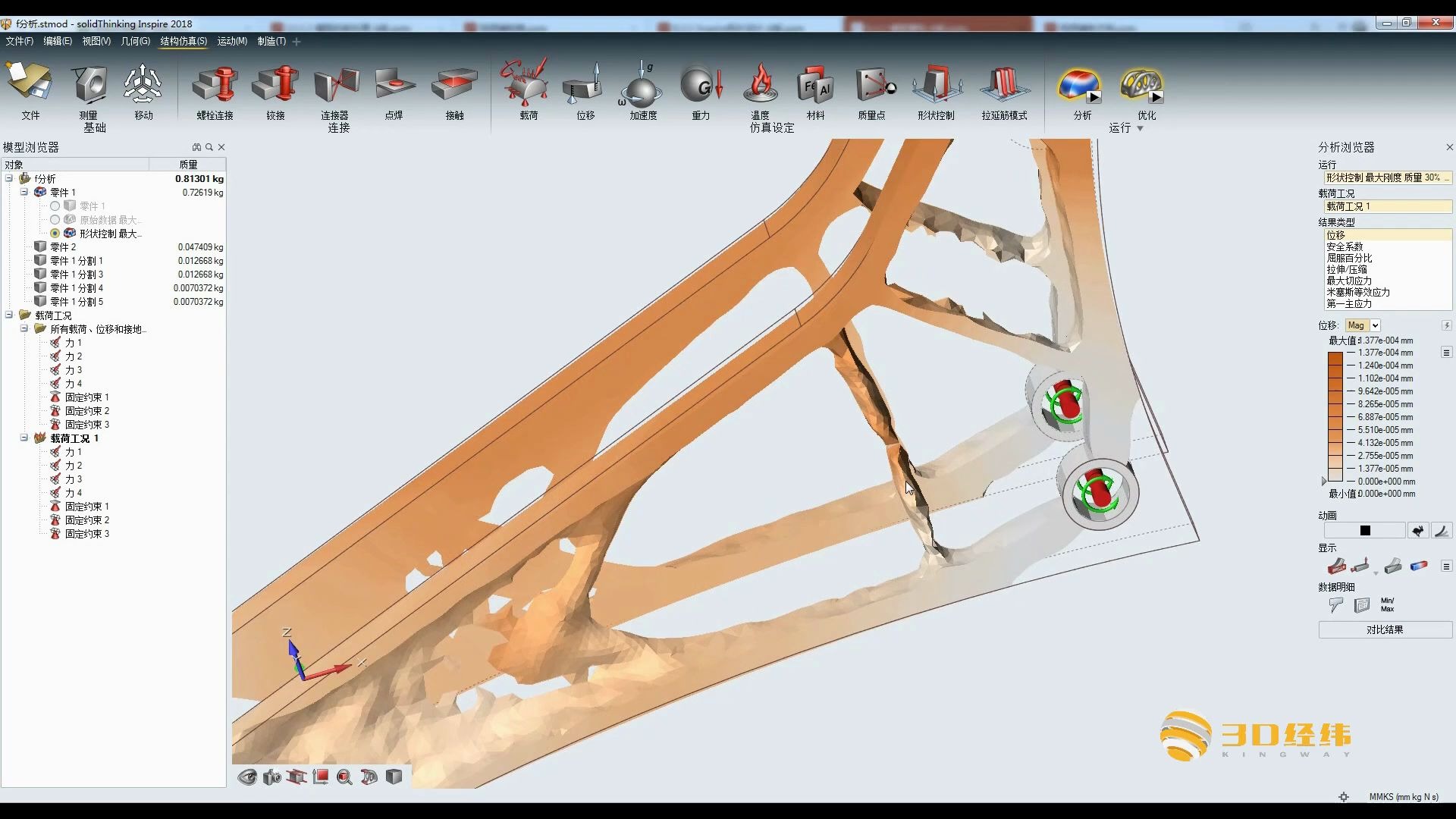The image size is (1456, 819).
Task: Switch to the 几何(G) ribbon tab
Action: click(136, 41)
